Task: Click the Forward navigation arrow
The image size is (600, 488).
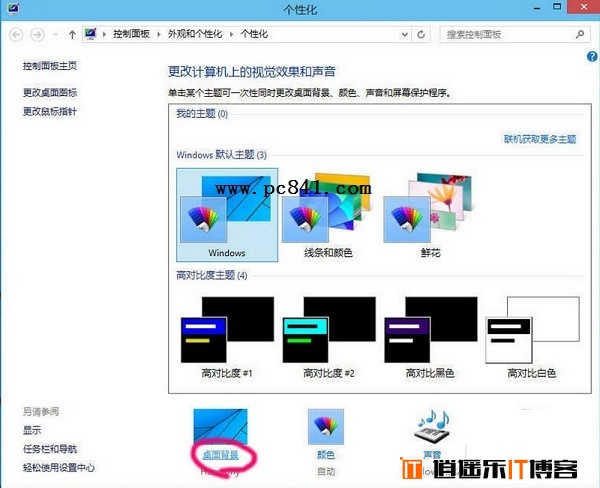Action: tap(37, 35)
